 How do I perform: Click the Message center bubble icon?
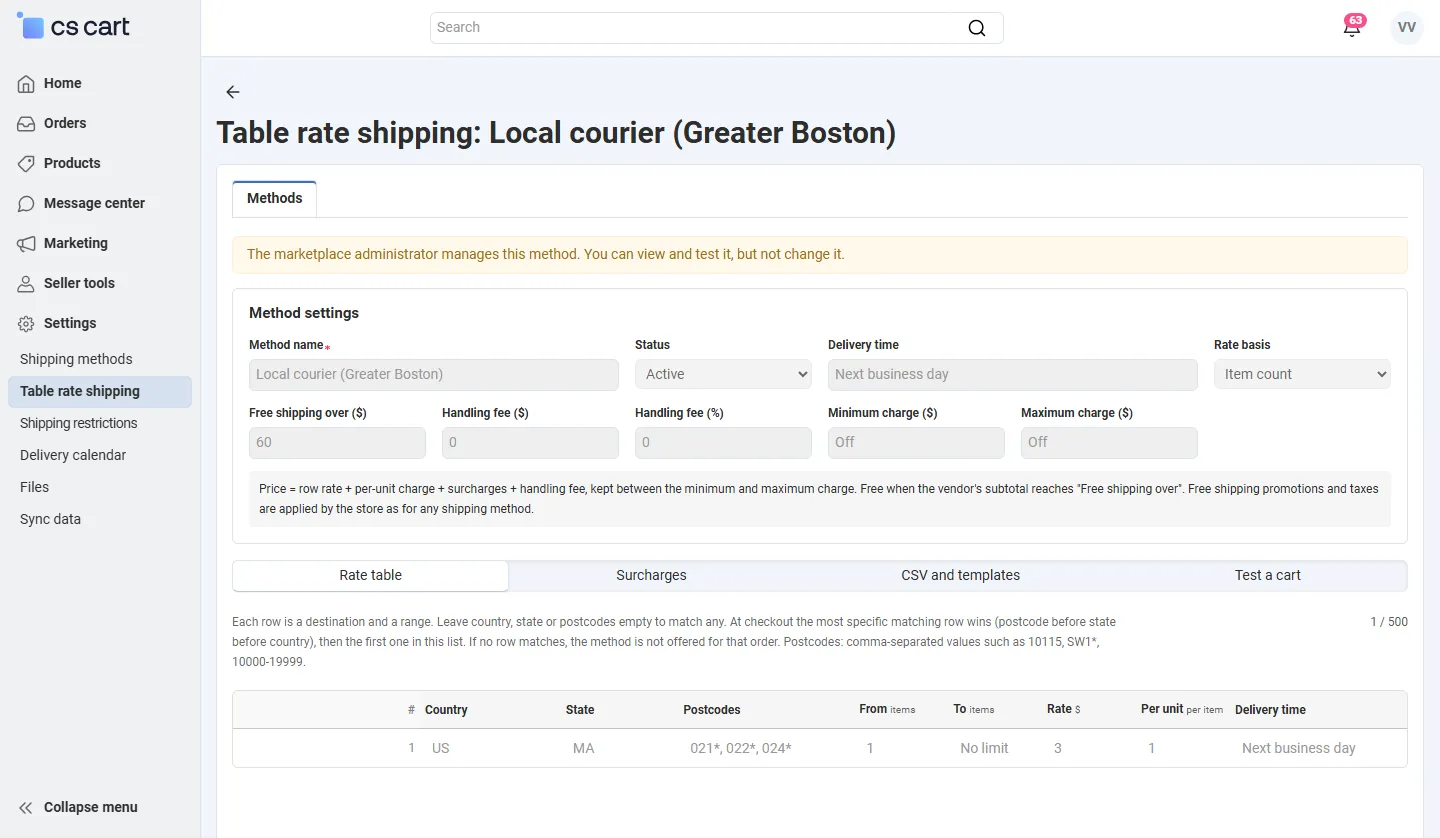coord(27,204)
